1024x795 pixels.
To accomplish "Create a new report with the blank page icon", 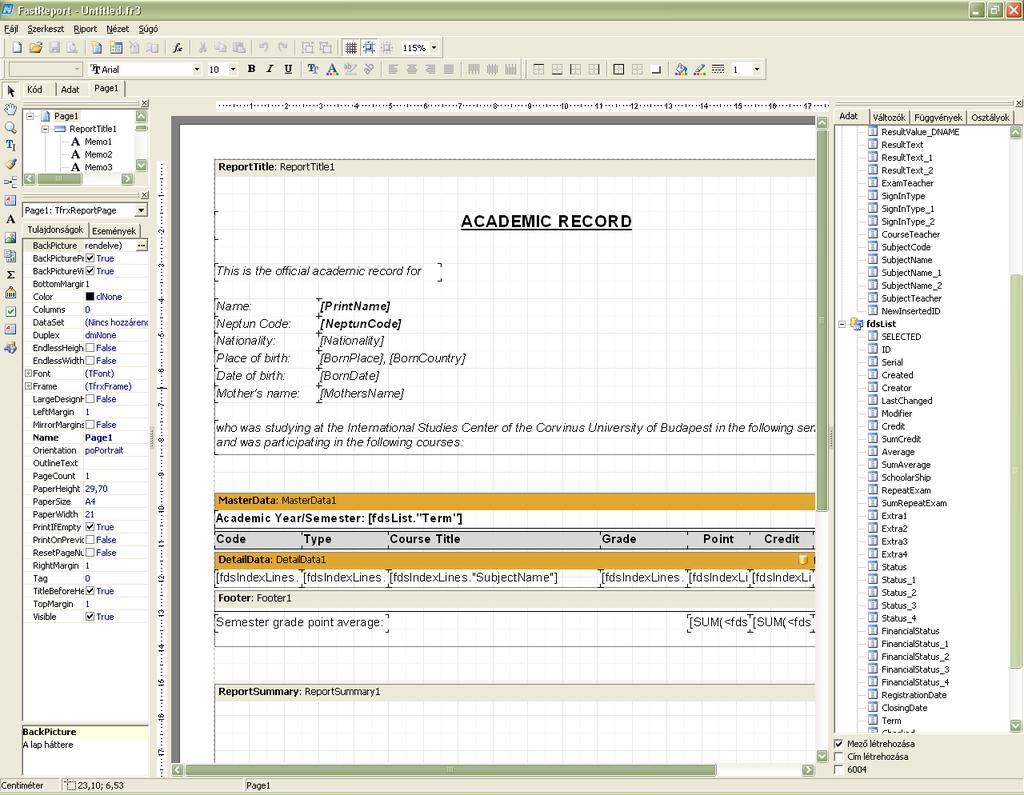I will pyautogui.click(x=17, y=48).
